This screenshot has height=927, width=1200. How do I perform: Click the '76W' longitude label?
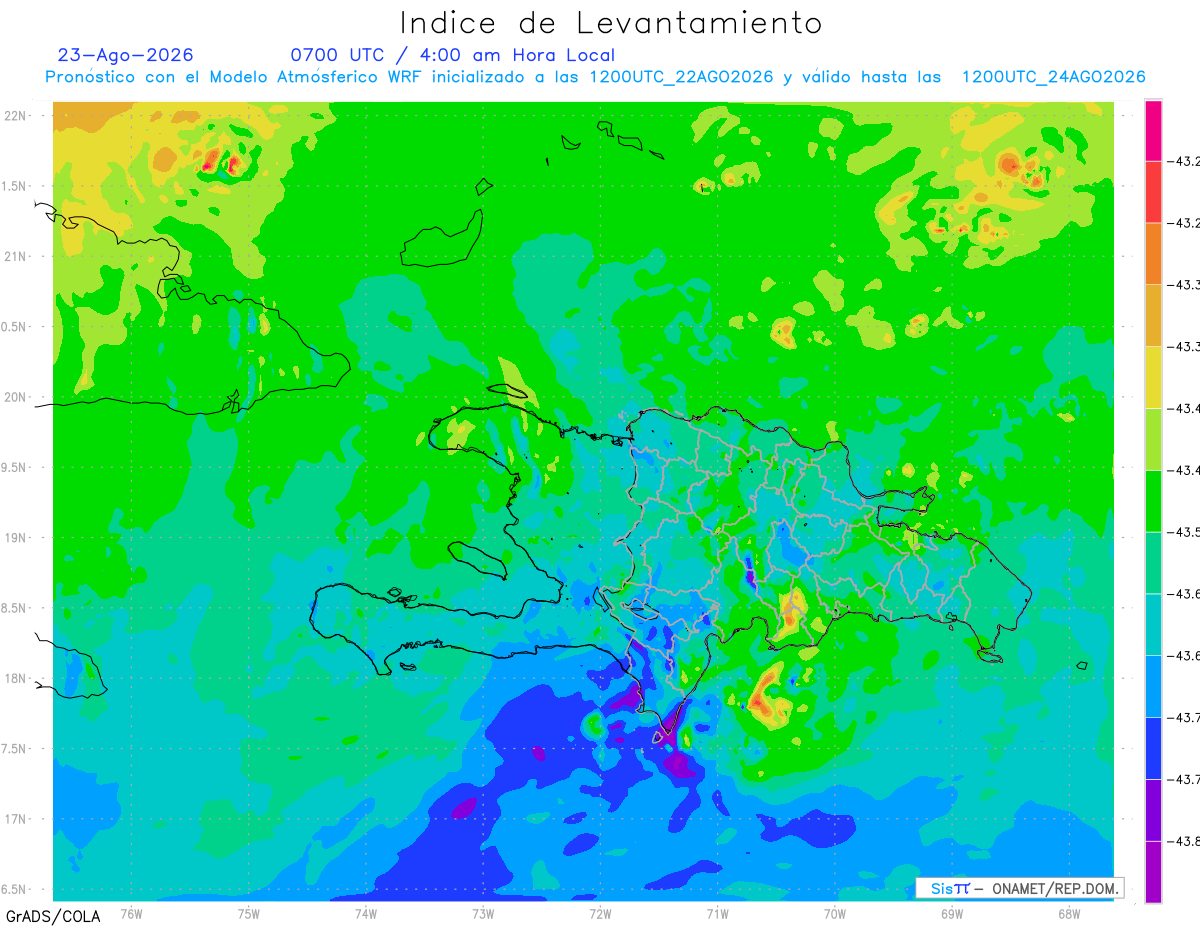point(131,913)
